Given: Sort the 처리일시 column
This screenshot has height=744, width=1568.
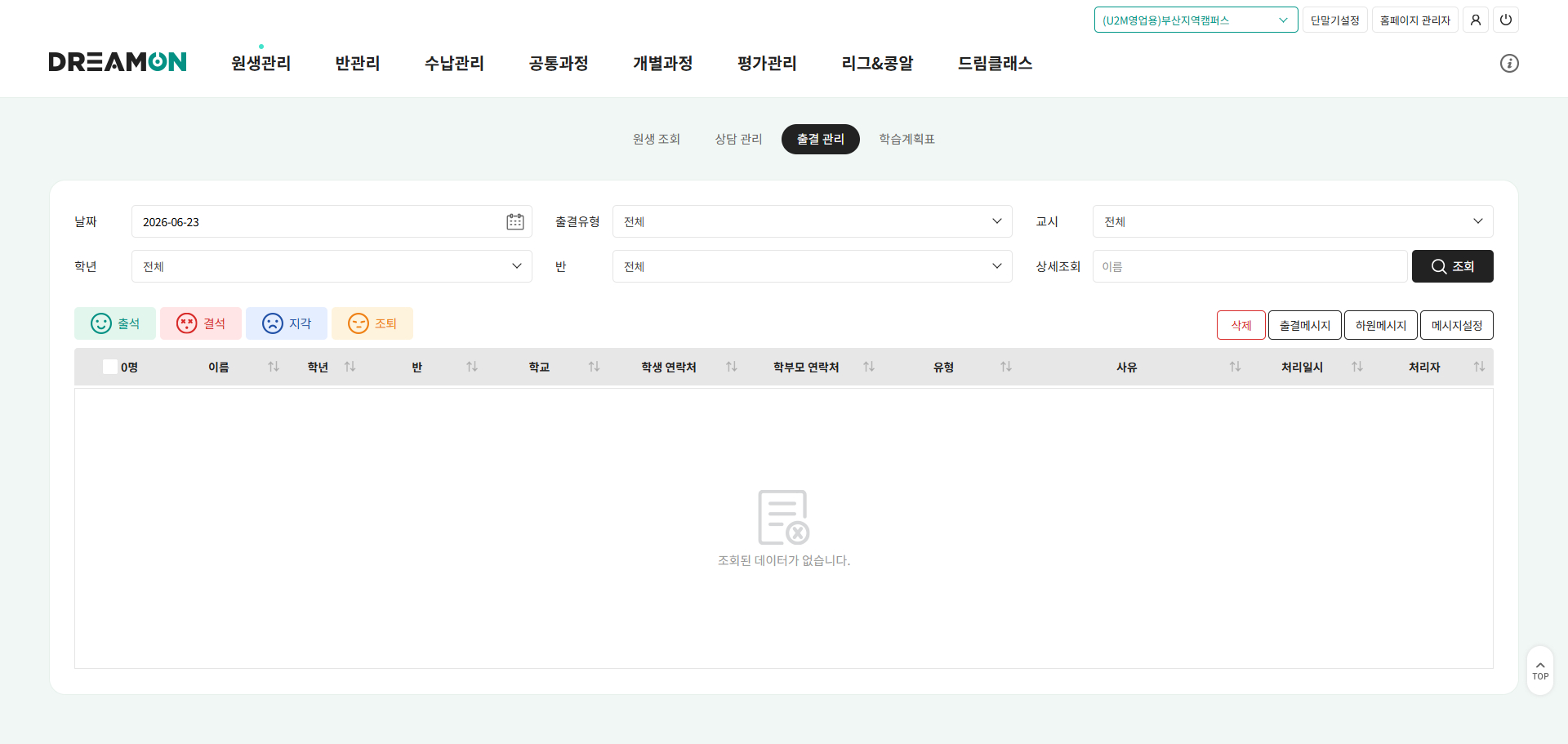Looking at the screenshot, I should [1357, 367].
